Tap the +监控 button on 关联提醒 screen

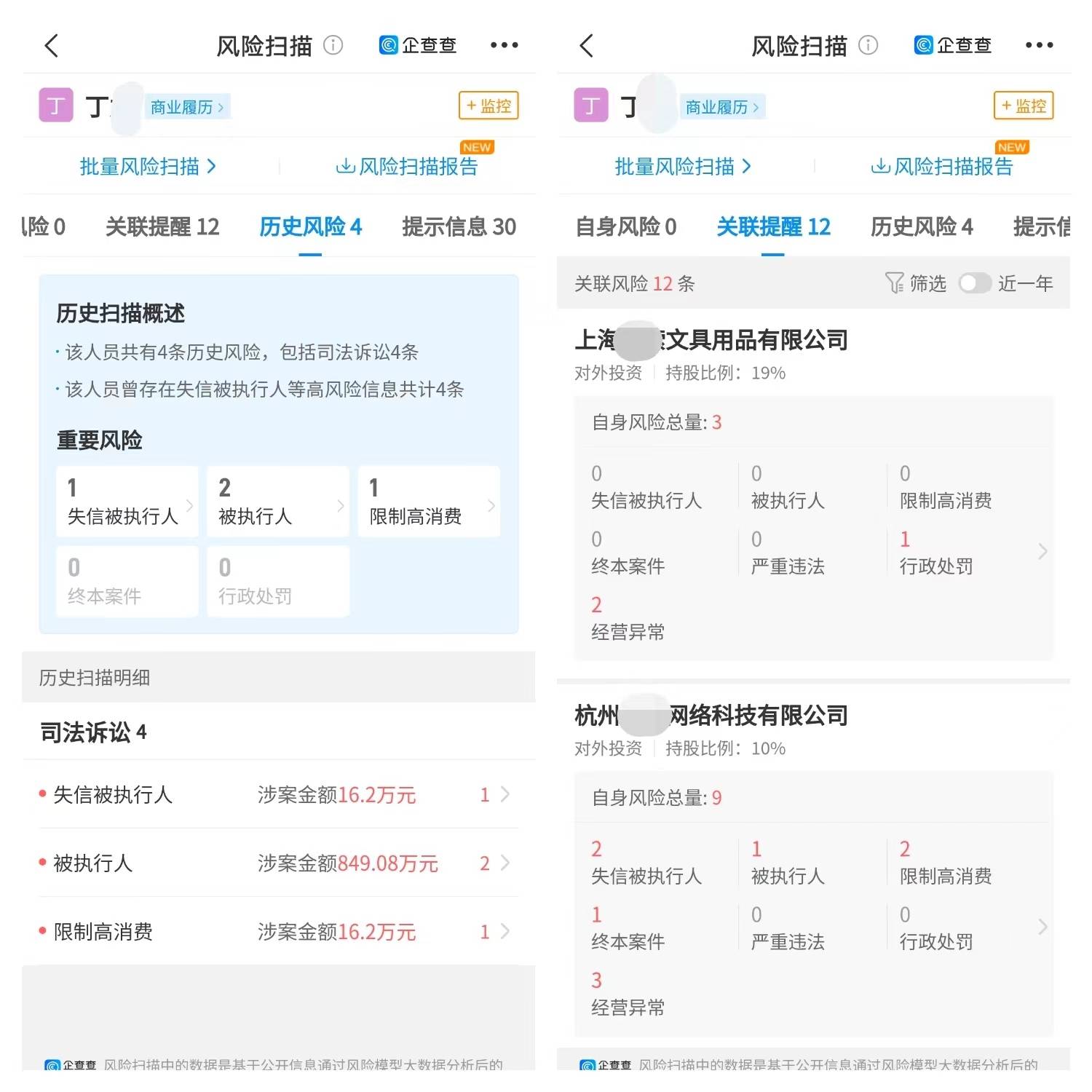pos(1024,106)
